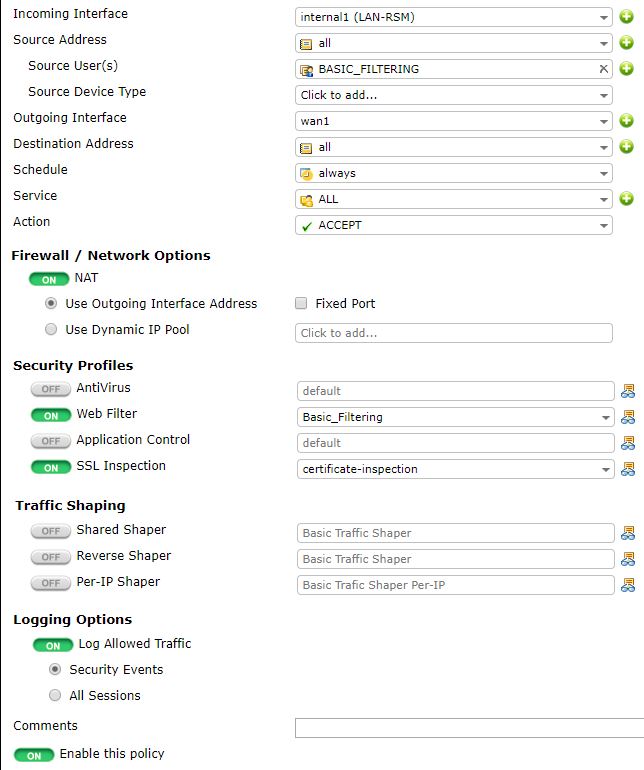Viewport: 644px width, 770px height.
Task: Click the green plus next to Incoming Interface
Action: [x=627, y=17]
